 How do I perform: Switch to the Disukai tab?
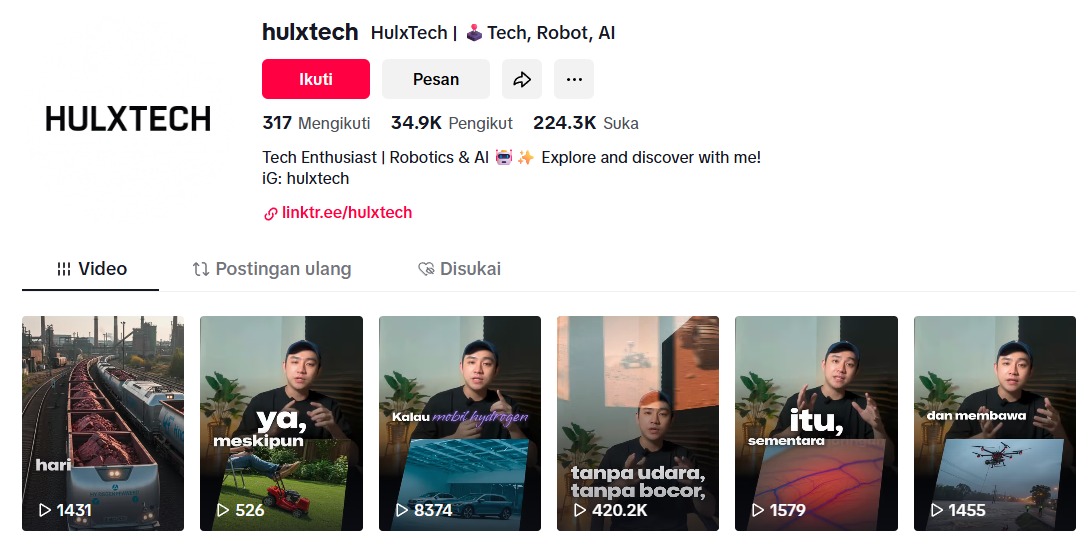[460, 269]
